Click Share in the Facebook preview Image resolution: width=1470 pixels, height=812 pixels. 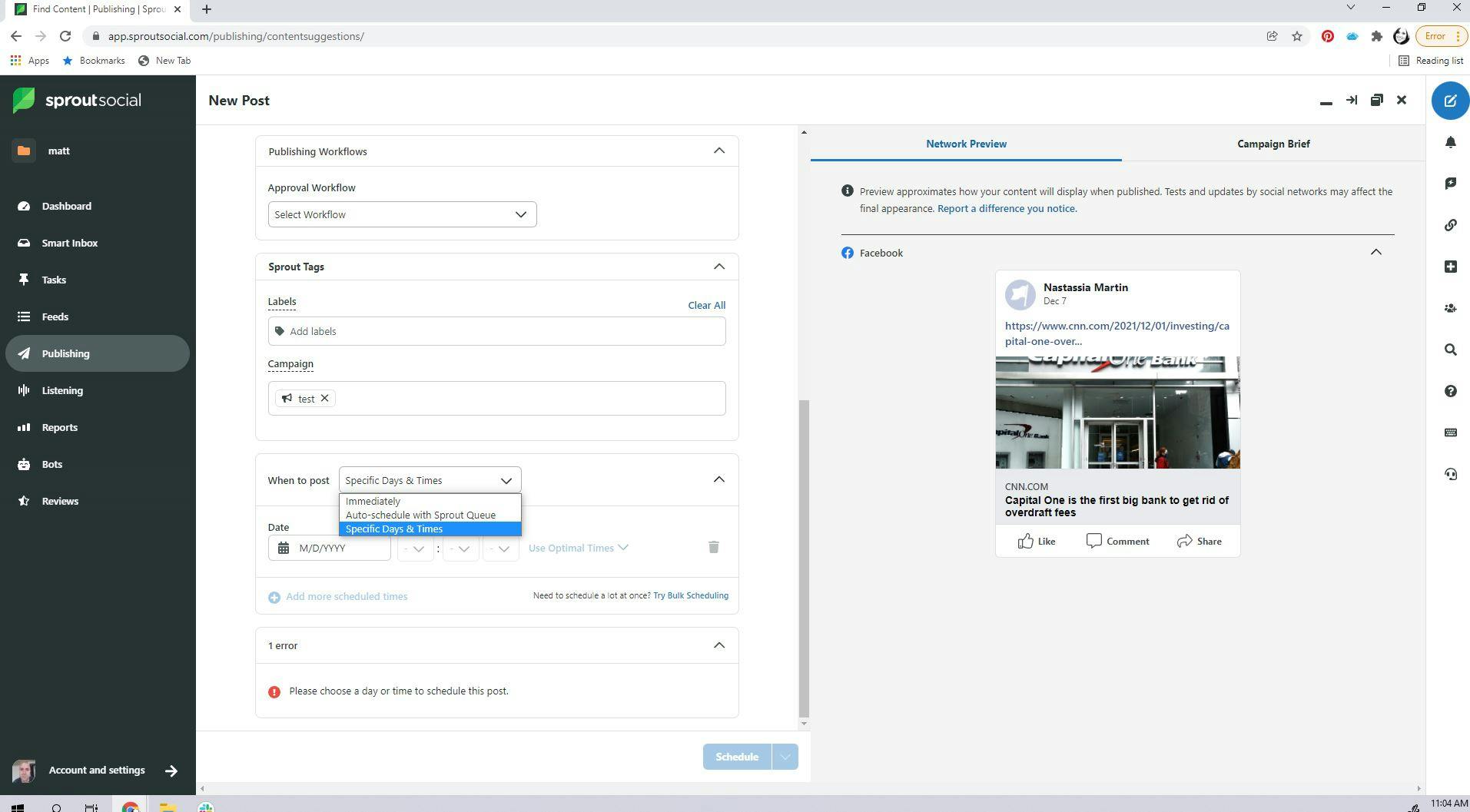(x=1199, y=541)
